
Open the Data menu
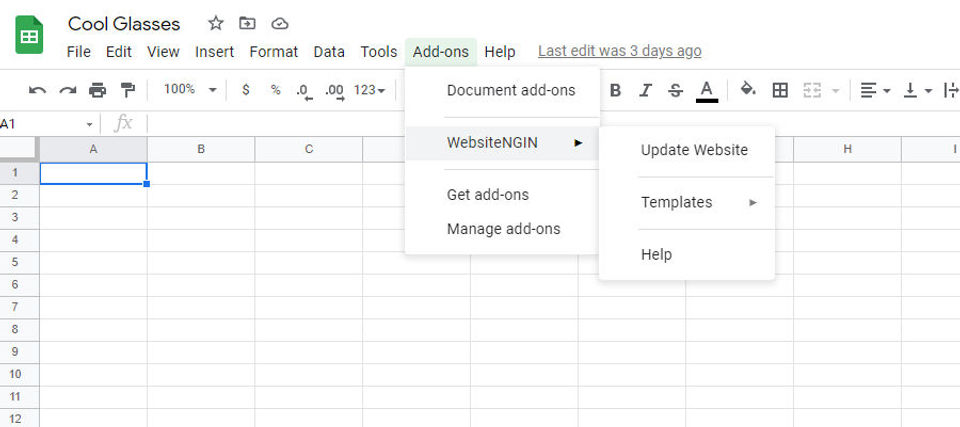pyautogui.click(x=329, y=52)
